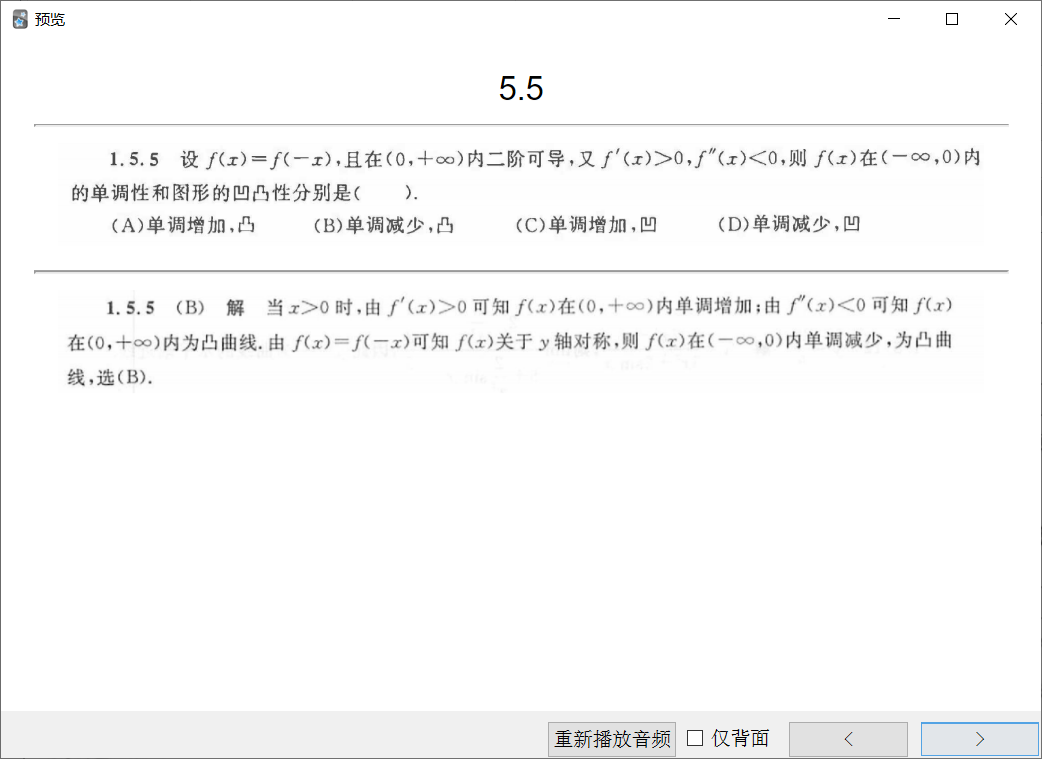Click option (B)单调减少,凸
The image size is (1042, 759).
(384, 225)
